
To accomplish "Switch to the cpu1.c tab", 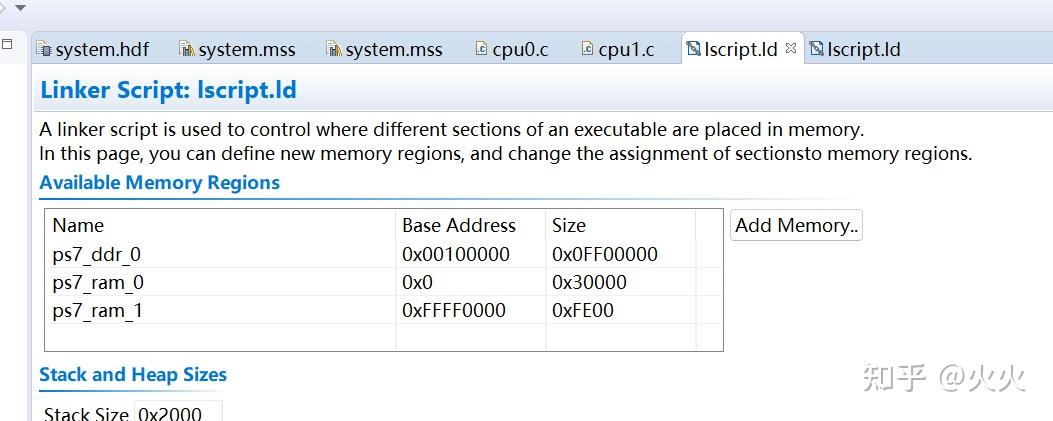I will click(x=618, y=50).
